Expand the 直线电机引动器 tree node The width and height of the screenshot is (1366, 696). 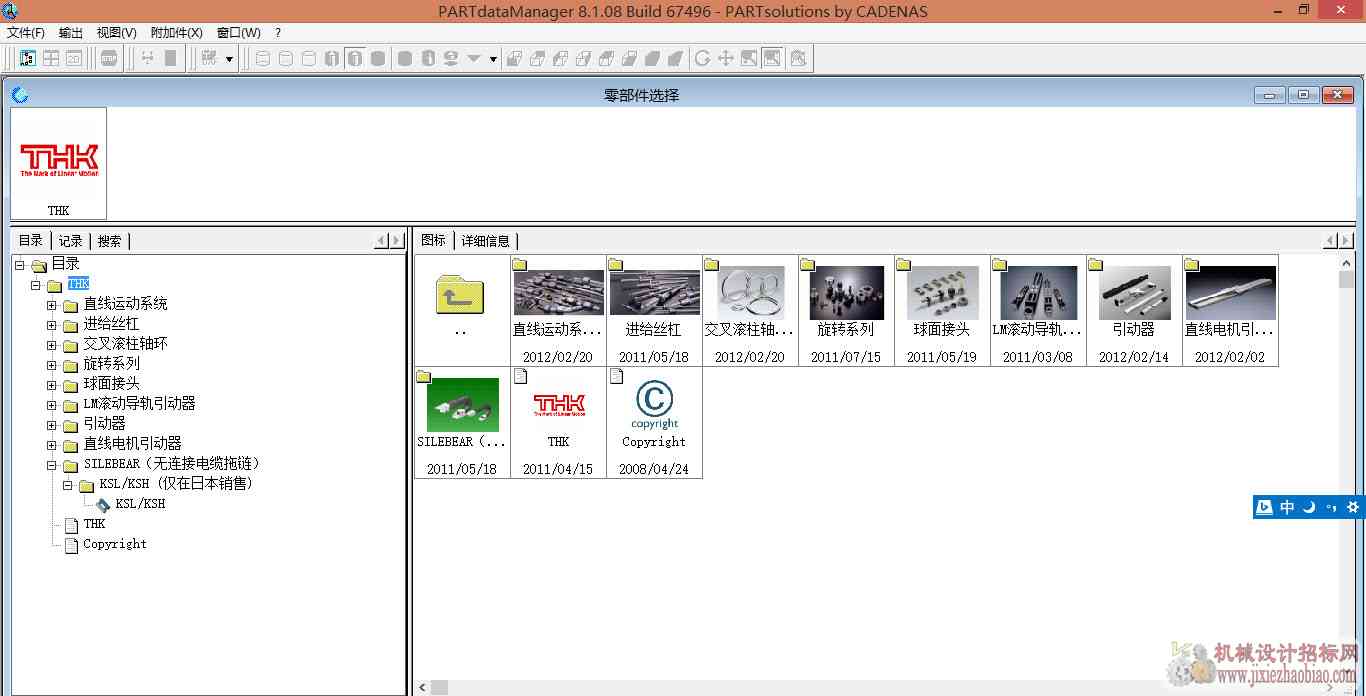pos(52,445)
